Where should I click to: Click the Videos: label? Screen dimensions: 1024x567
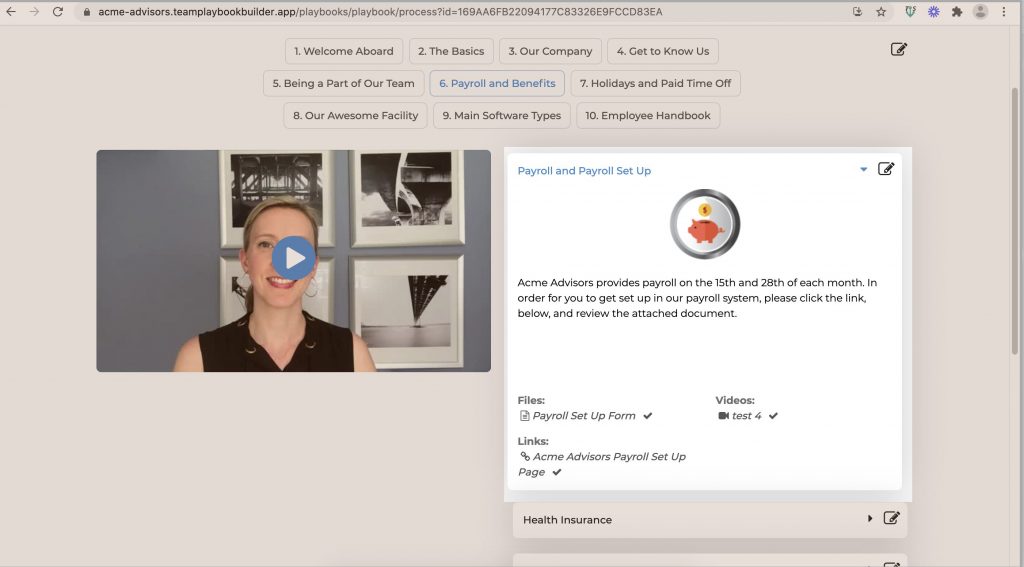(x=735, y=400)
